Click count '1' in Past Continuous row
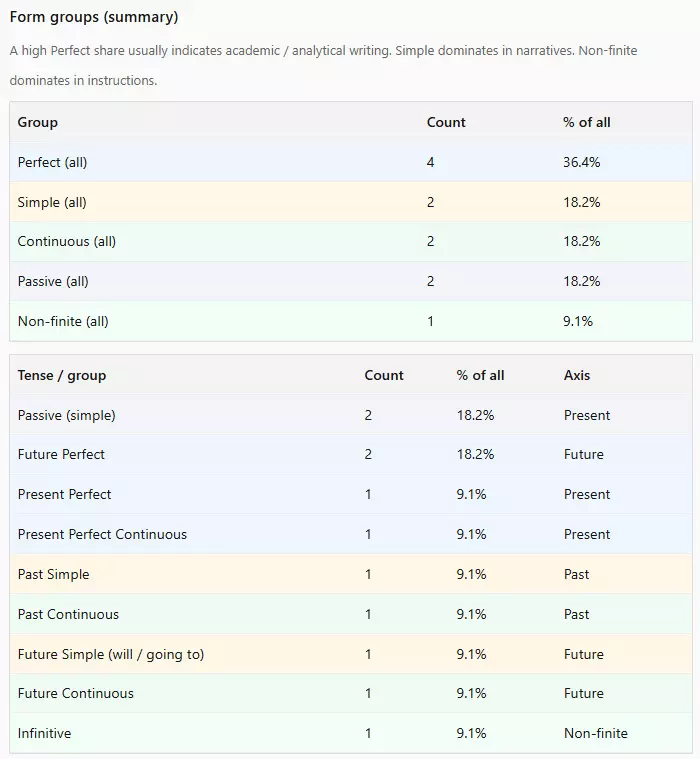The height and width of the screenshot is (759, 700). click(x=368, y=614)
